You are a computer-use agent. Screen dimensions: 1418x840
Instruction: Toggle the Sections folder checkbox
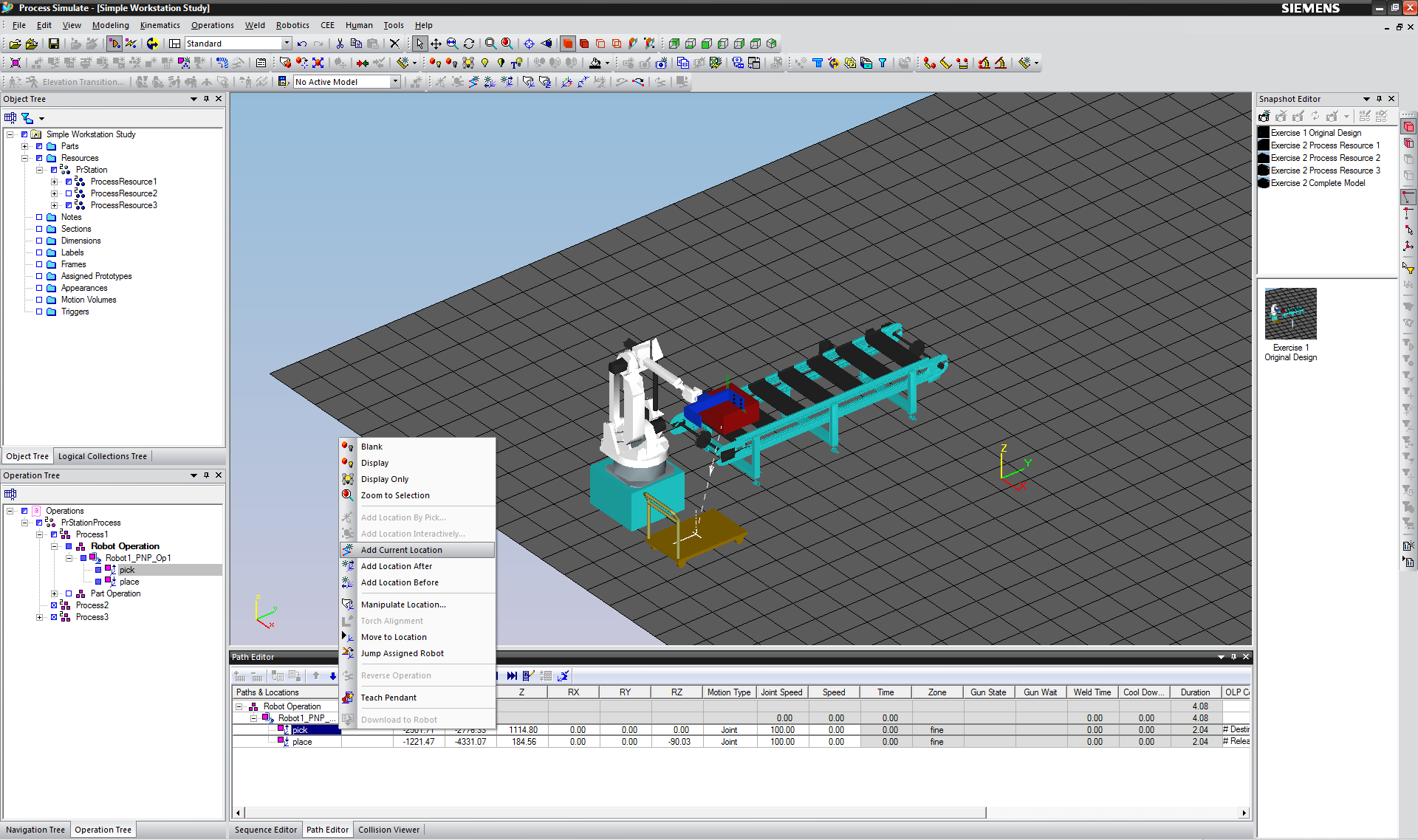click(x=39, y=229)
